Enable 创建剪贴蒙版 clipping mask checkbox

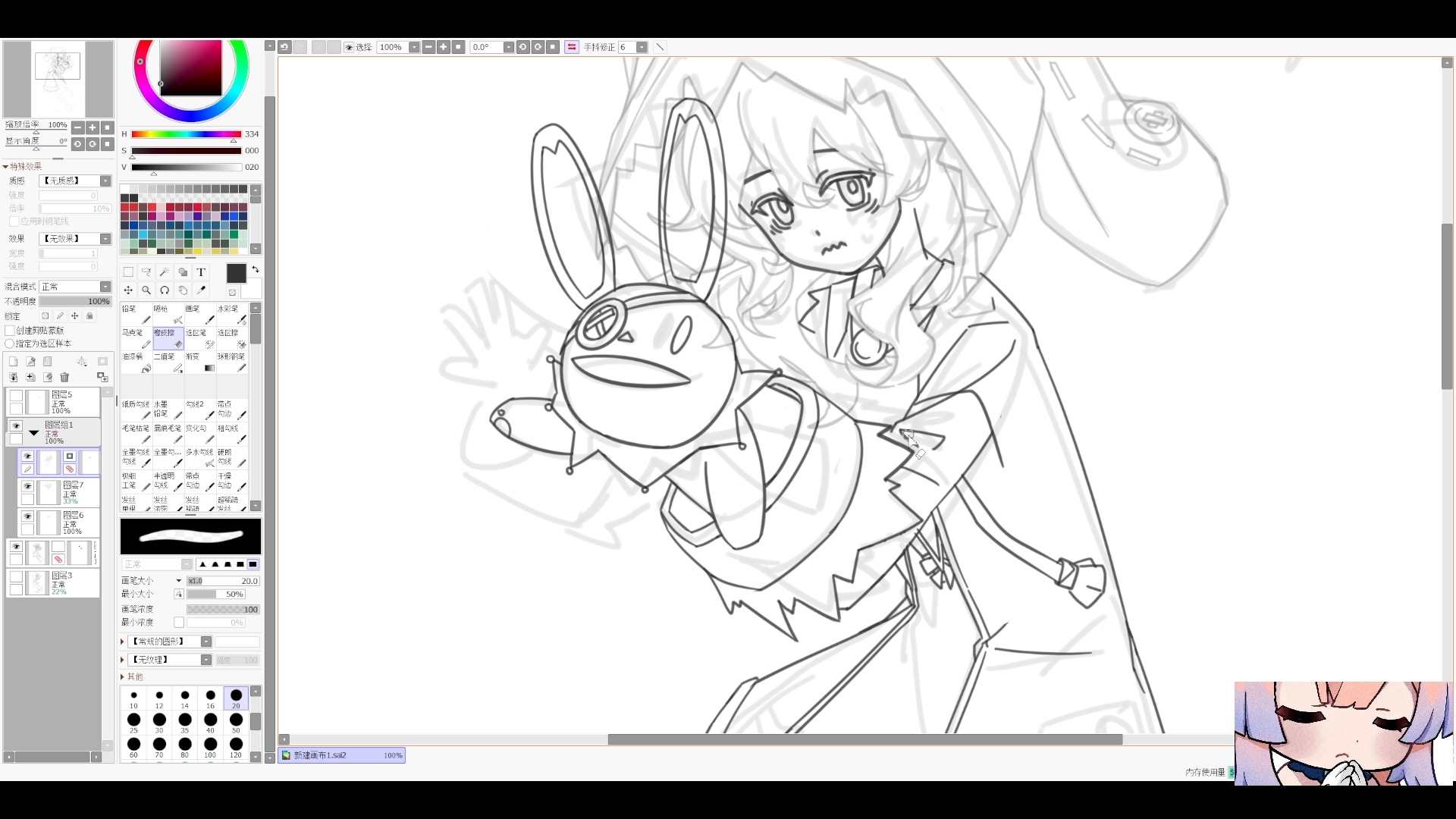(10, 331)
